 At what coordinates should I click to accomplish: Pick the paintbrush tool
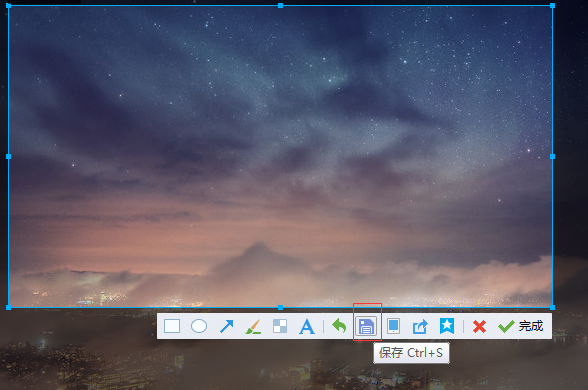tap(253, 326)
